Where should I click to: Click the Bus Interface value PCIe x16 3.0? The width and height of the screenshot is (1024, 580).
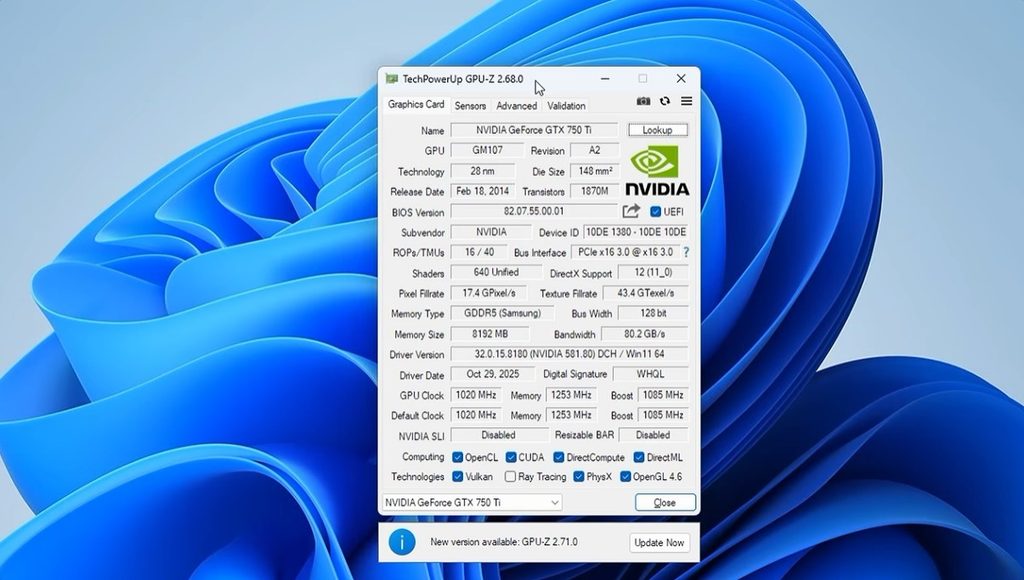[626, 252]
